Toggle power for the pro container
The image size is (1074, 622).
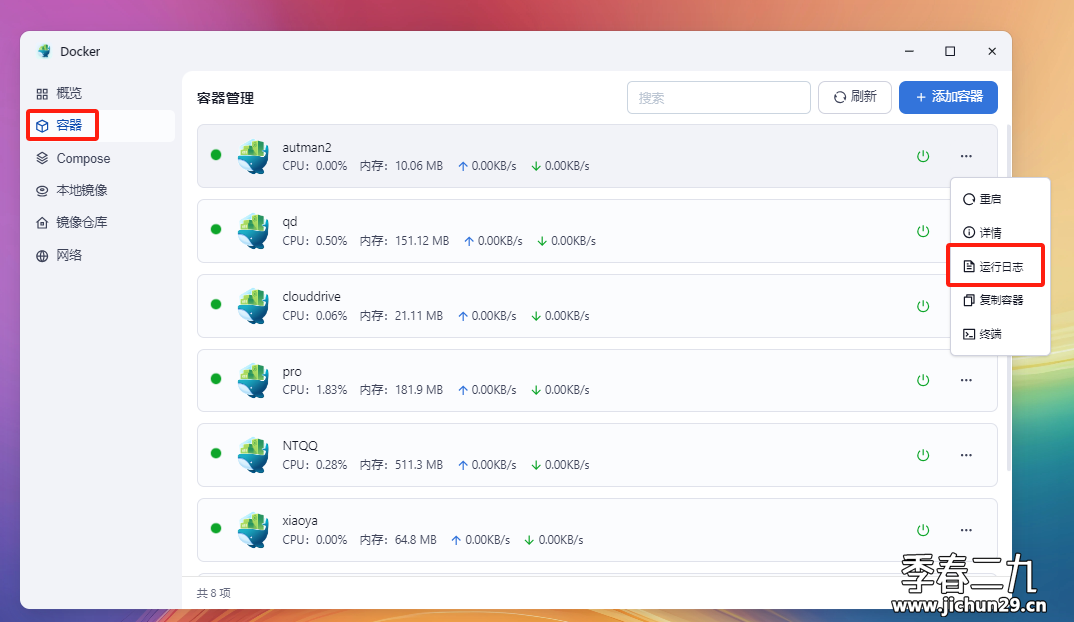point(923,380)
